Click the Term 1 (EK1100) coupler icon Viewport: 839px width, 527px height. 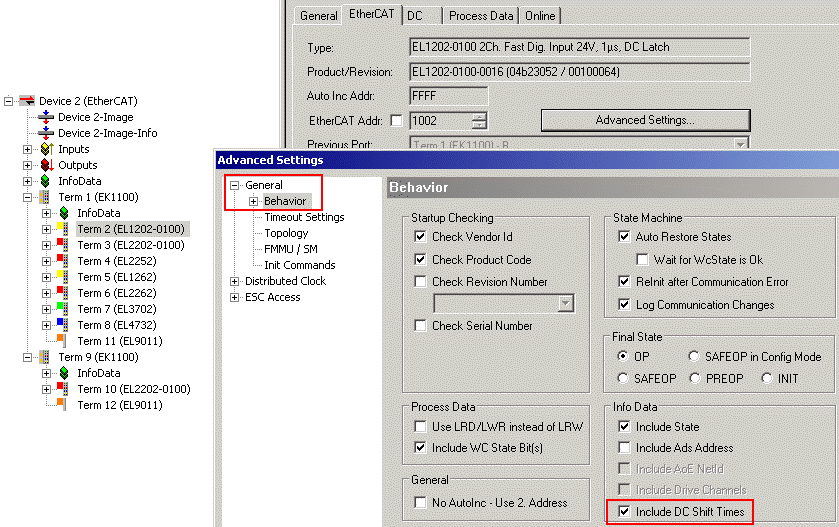(x=45, y=197)
